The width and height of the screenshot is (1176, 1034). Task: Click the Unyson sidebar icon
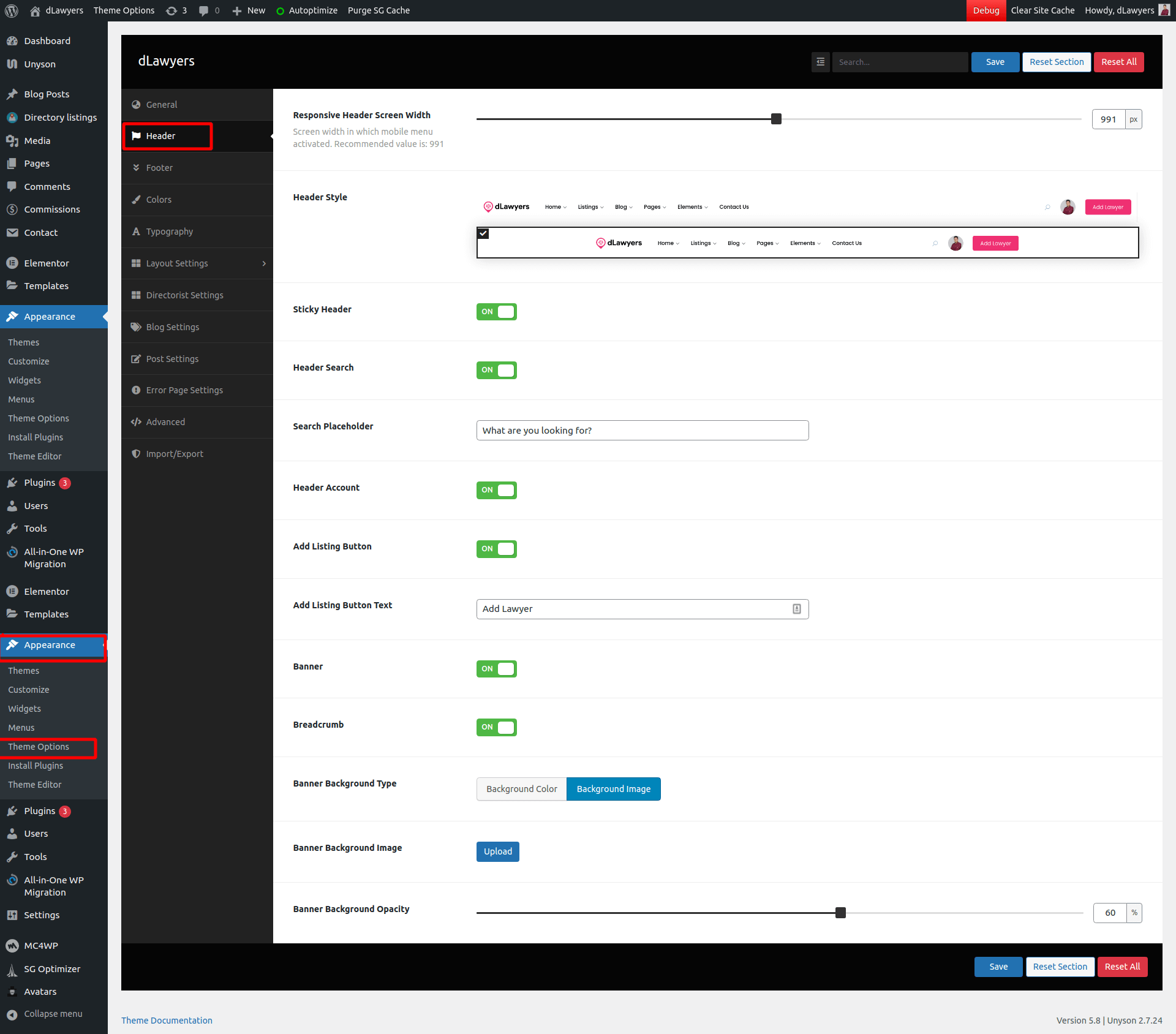click(12, 64)
